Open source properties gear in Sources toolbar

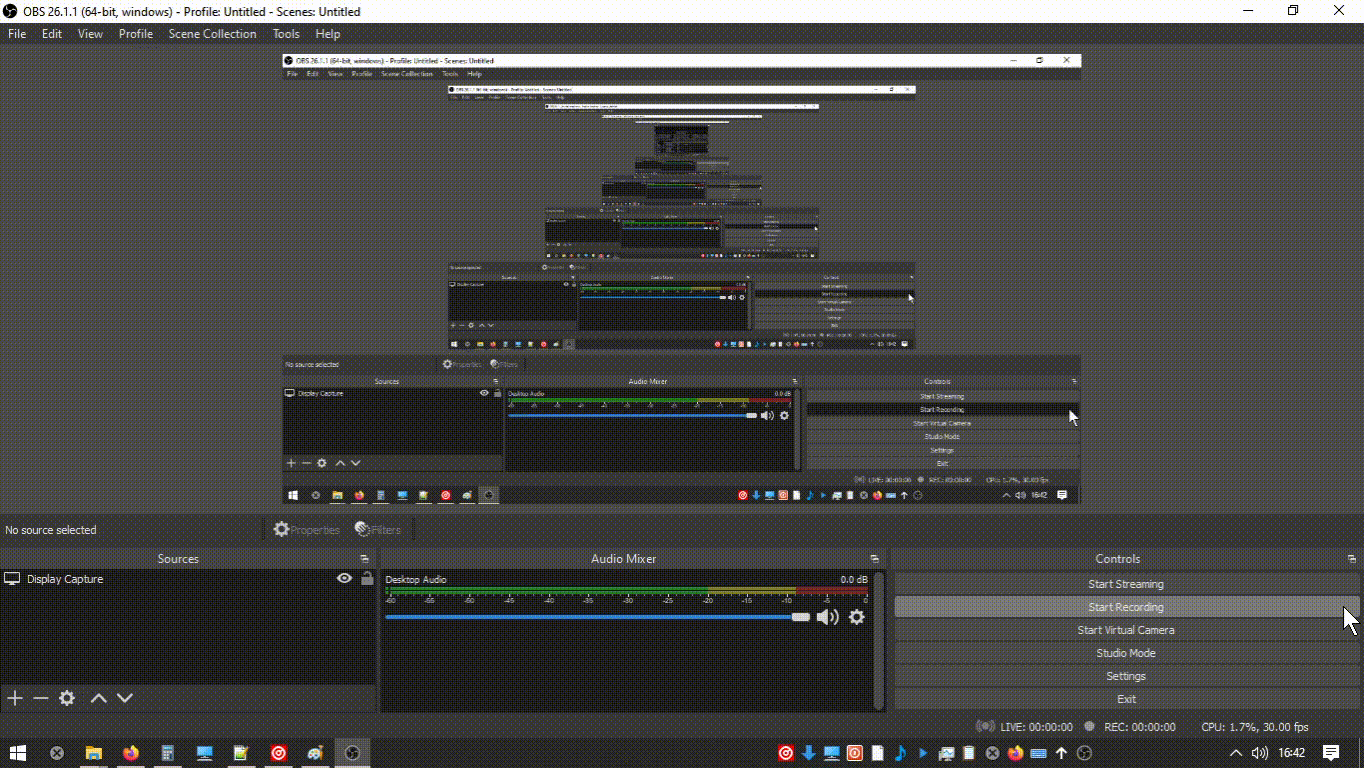[x=67, y=698]
